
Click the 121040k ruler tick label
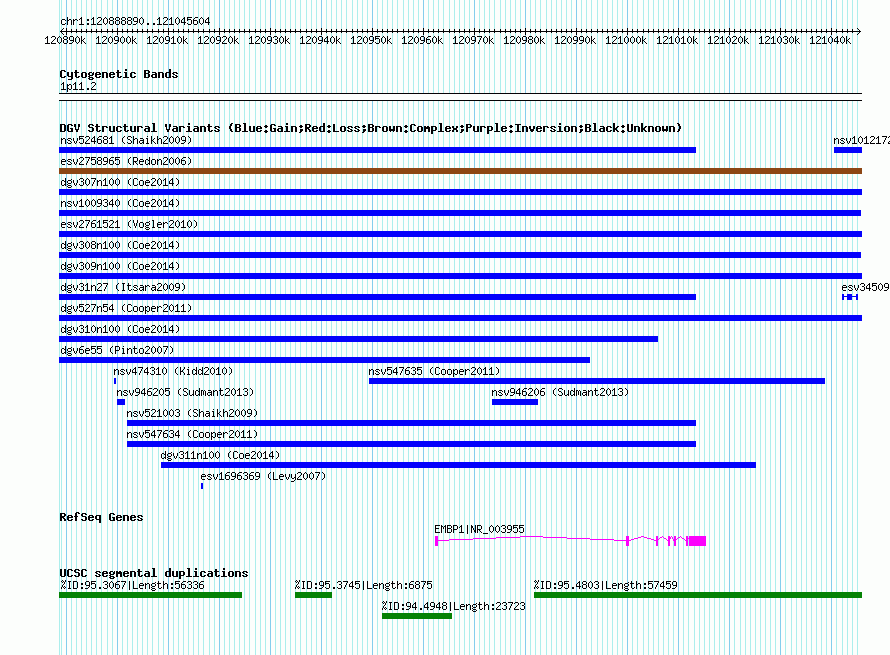pyautogui.click(x=830, y=40)
